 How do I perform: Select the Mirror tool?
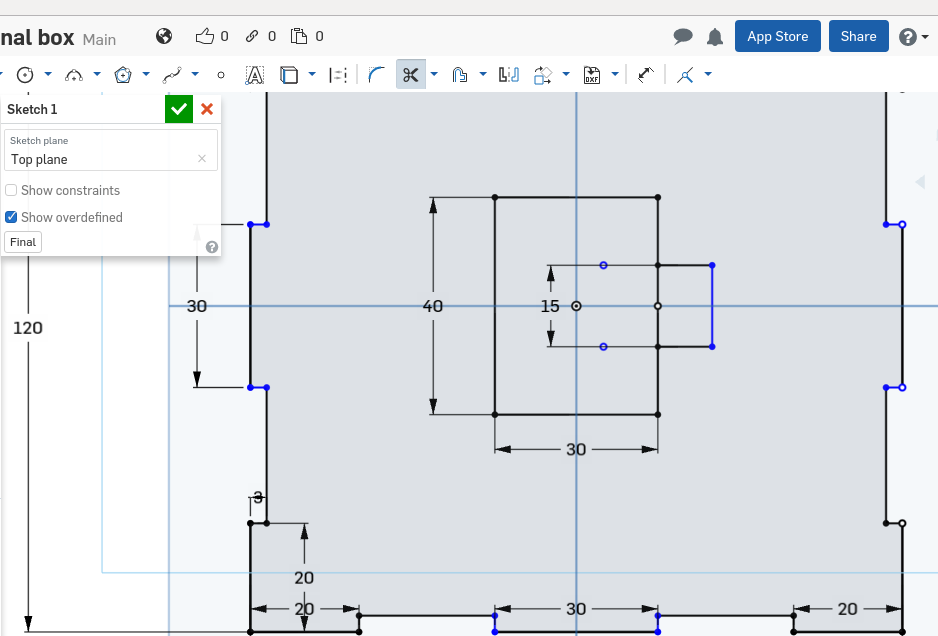click(x=508, y=75)
